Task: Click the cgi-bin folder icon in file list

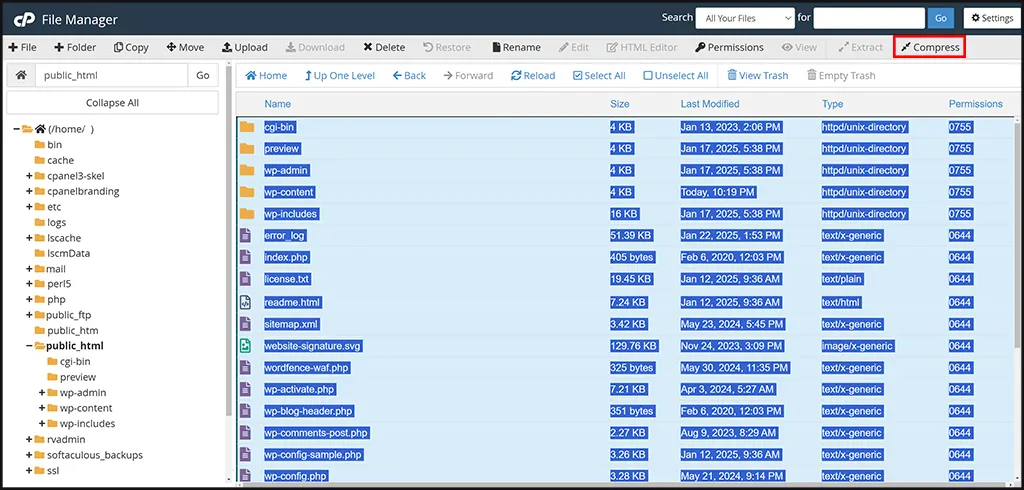Action: (247, 127)
